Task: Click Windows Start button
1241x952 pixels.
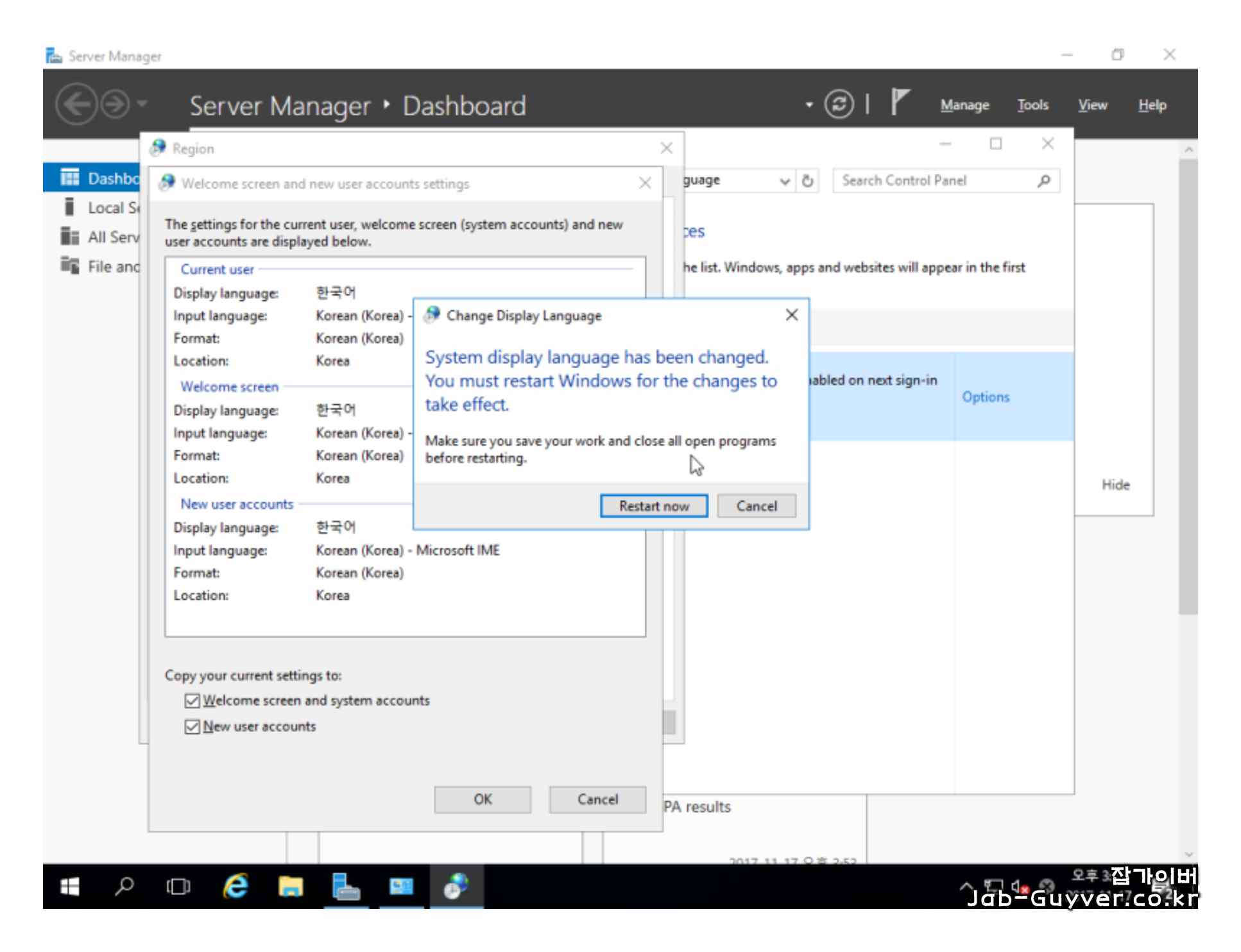Action: tap(69, 887)
